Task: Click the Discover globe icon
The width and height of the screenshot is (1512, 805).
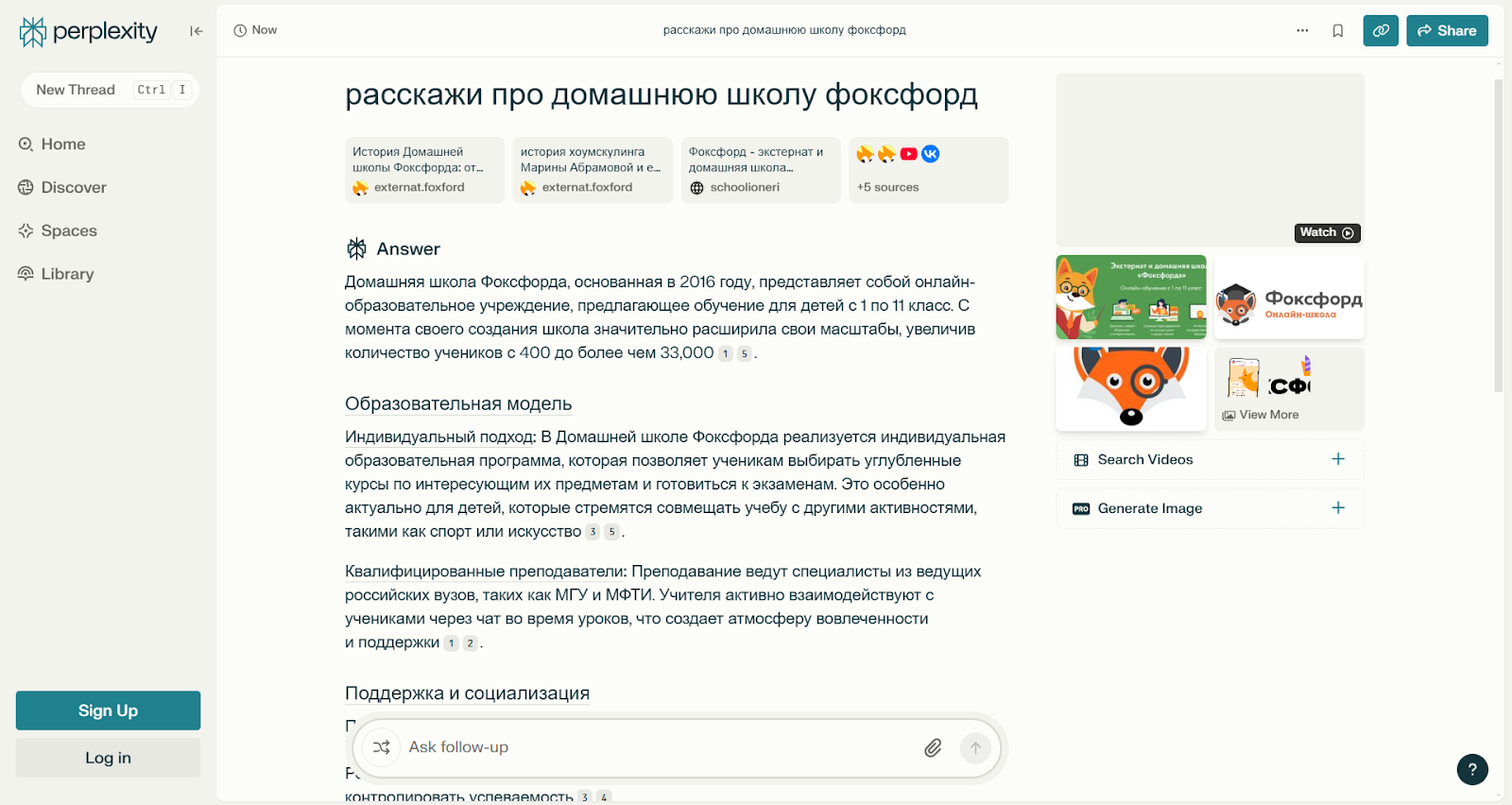Action: coord(26,187)
